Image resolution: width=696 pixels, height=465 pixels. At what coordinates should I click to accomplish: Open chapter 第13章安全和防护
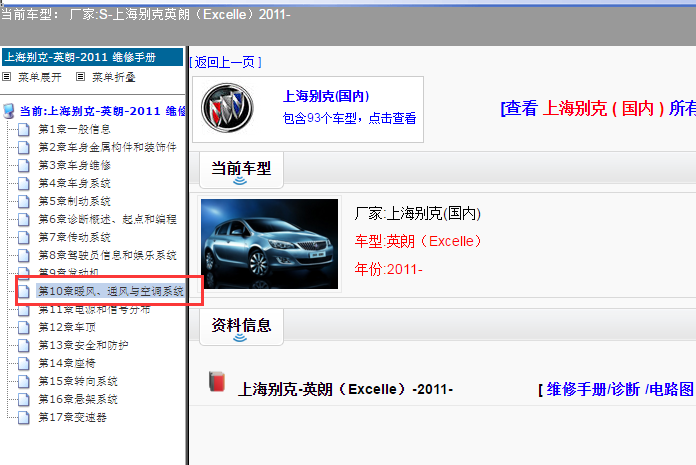tap(83, 345)
